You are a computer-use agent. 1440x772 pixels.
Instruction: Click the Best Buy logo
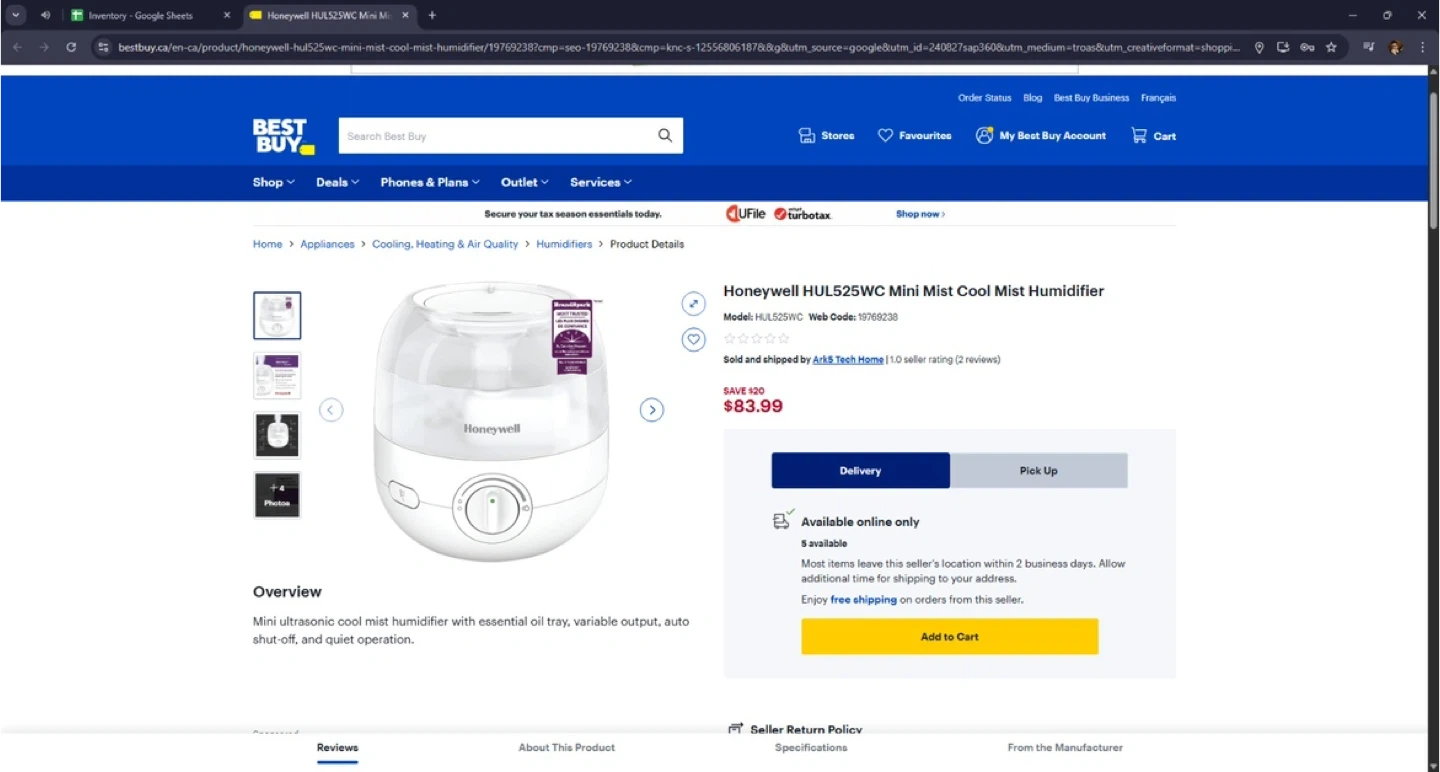pyautogui.click(x=283, y=136)
